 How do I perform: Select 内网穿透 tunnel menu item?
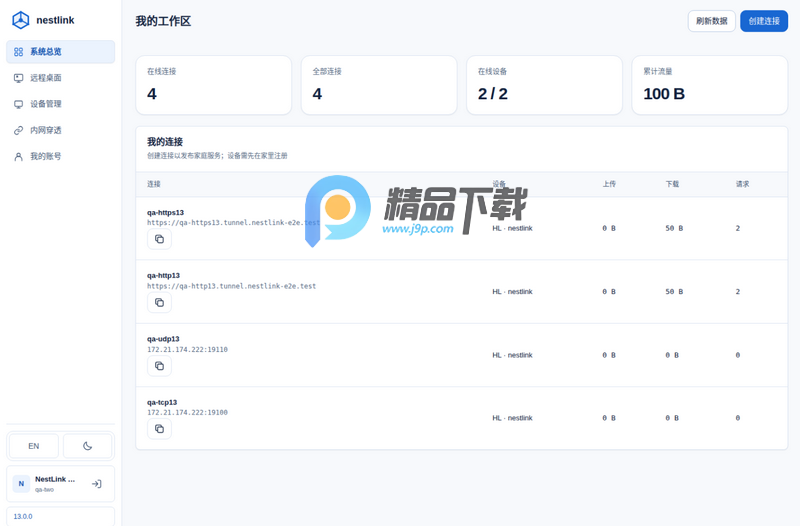point(60,130)
